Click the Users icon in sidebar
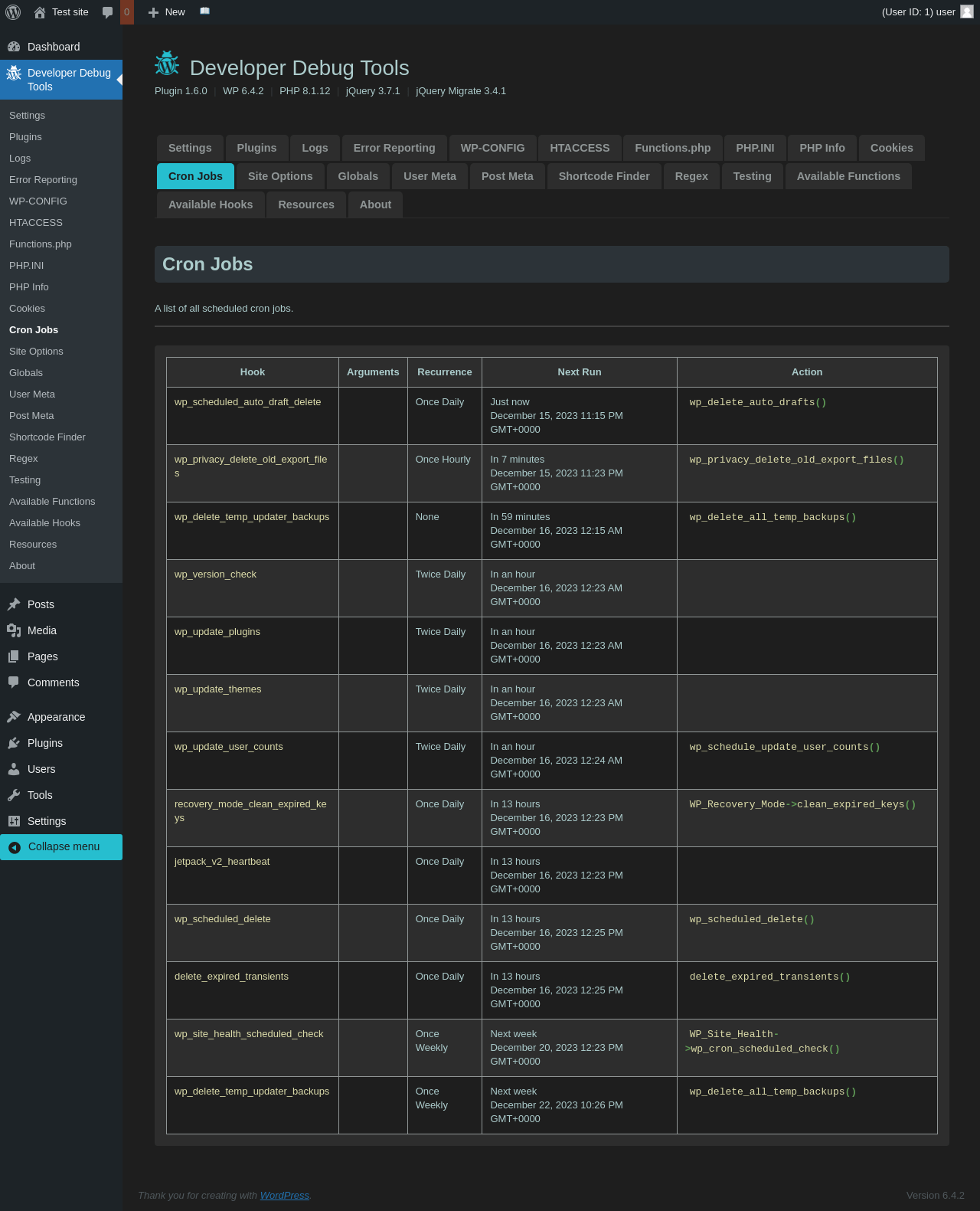This screenshot has width=980, height=1211. click(x=14, y=769)
